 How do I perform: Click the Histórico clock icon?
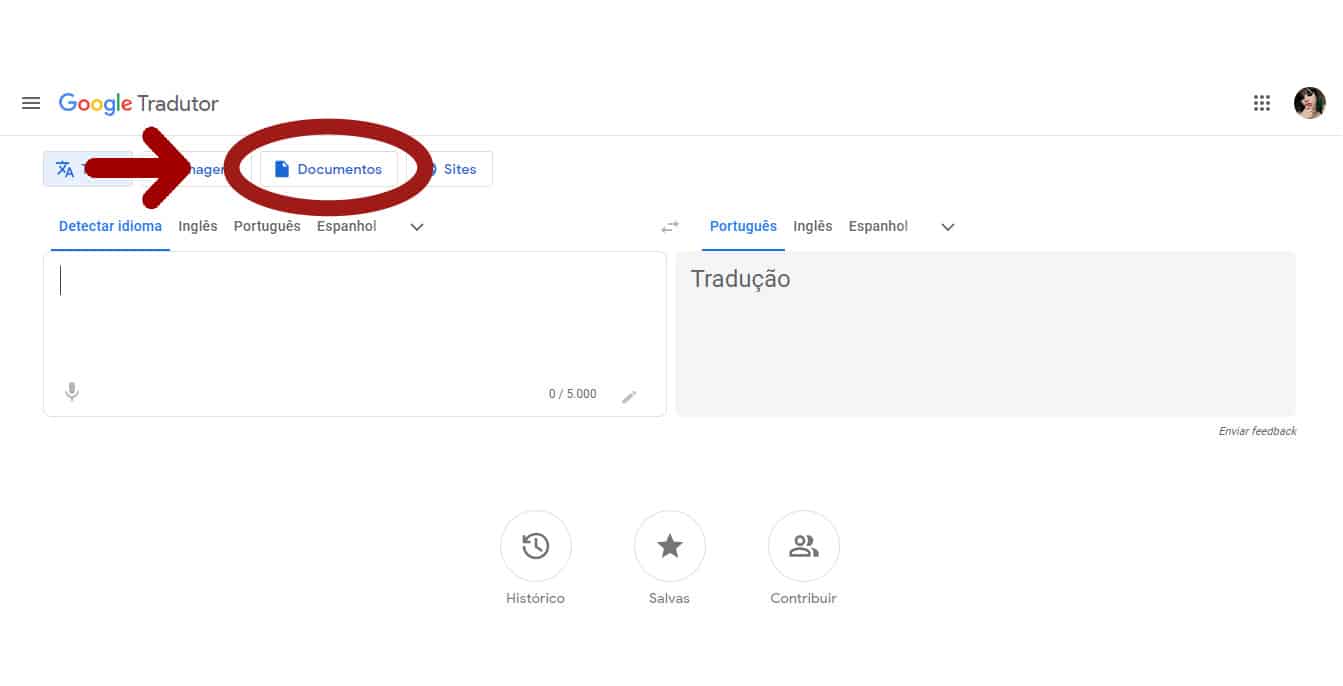(x=536, y=546)
